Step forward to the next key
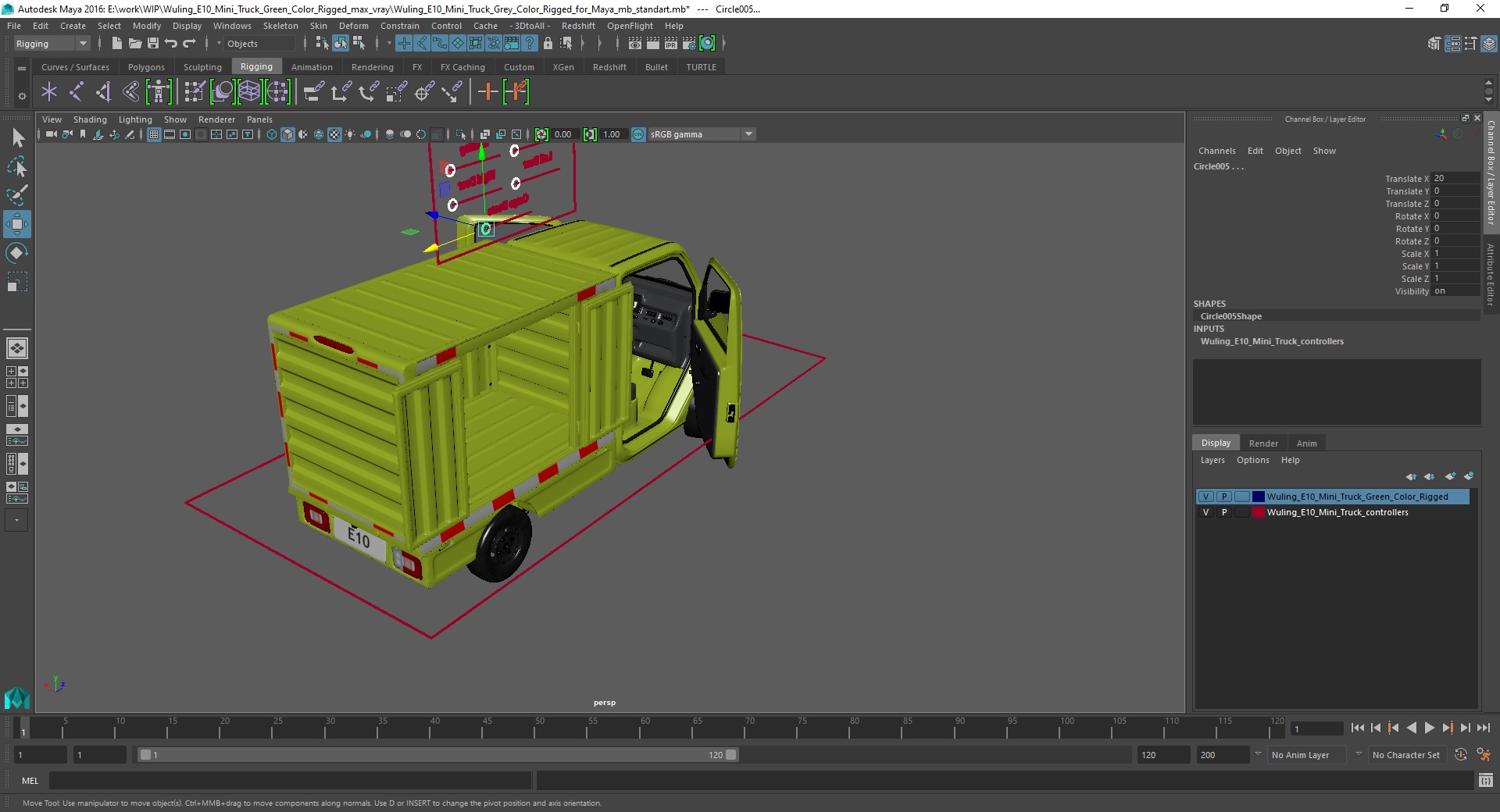This screenshot has height=812, width=1500. pos(1447,728)
